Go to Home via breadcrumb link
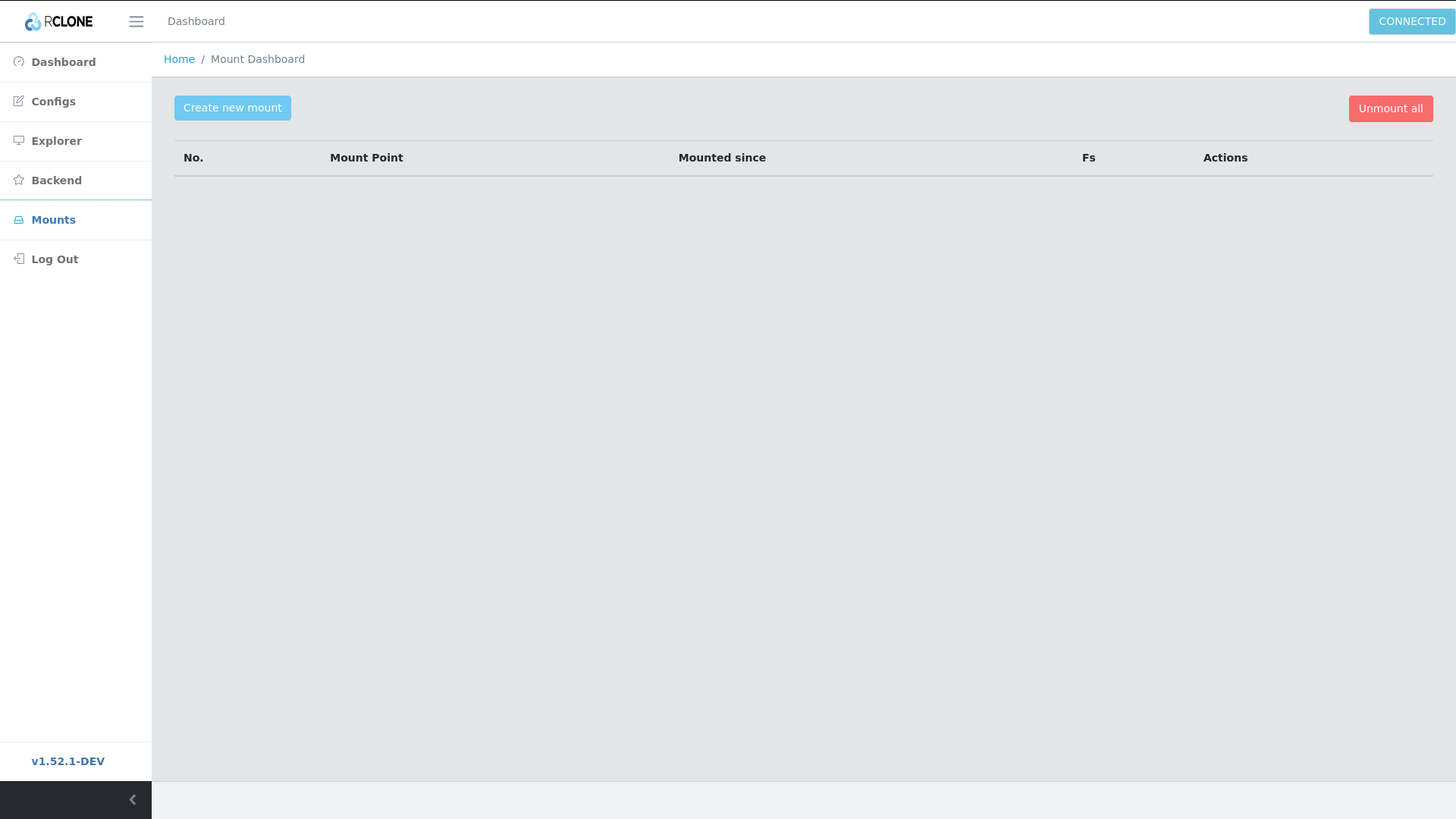Viewport: 1456px width, 819px height. point(179,59)
